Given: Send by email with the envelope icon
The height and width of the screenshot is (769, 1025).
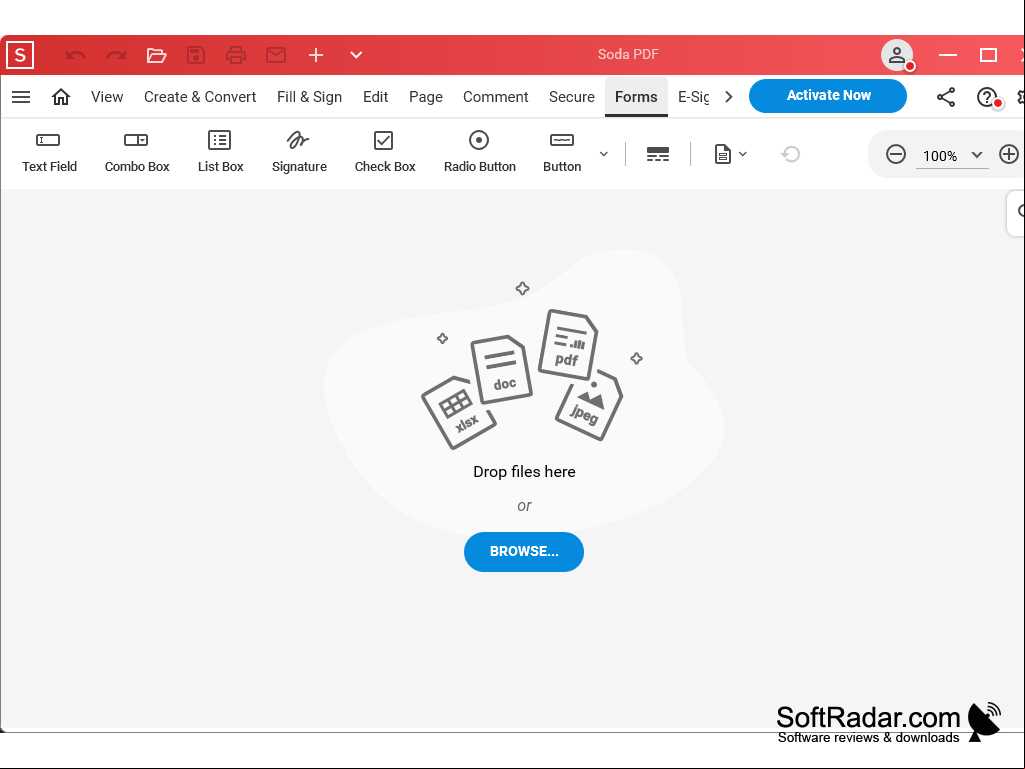Looking at the screenshot, I should [276, 55].
